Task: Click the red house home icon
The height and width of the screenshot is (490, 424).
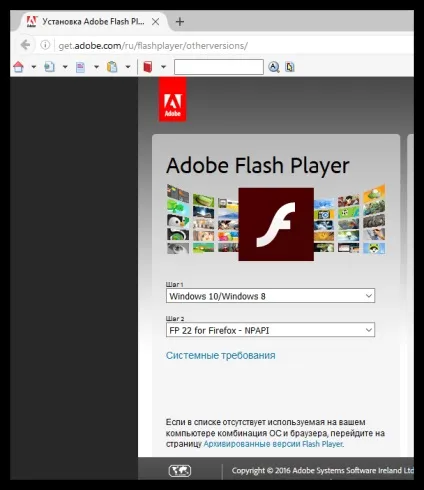Action: click(19, 67)
